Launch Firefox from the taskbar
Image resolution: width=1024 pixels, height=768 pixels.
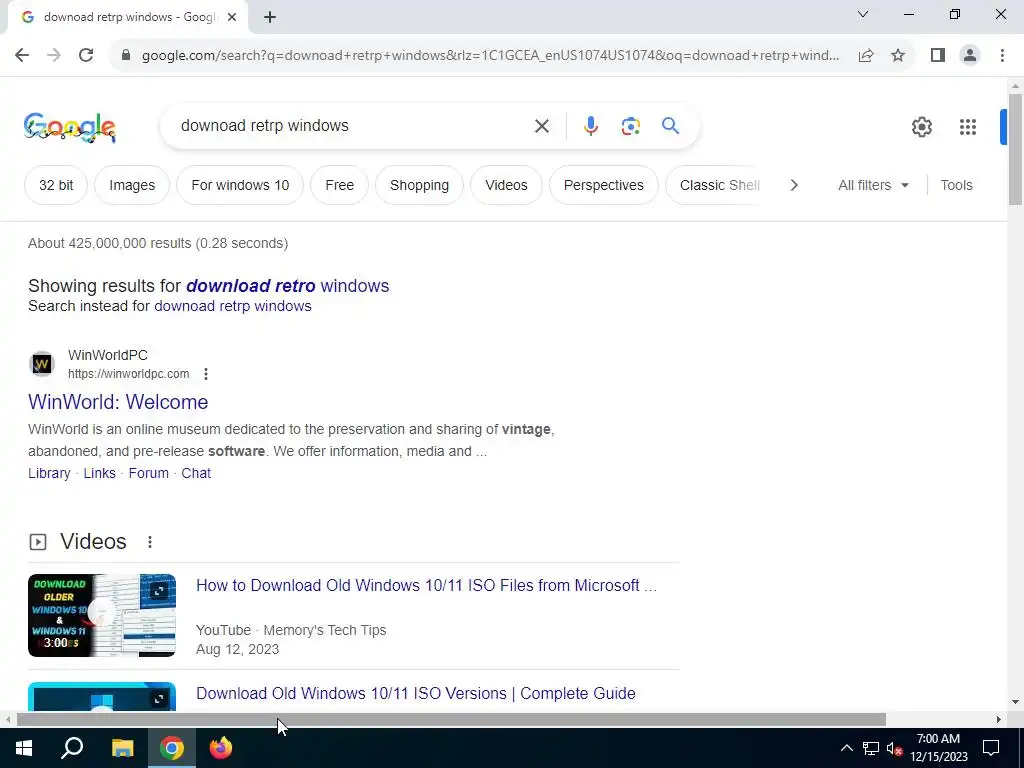[x=221, y=748]
